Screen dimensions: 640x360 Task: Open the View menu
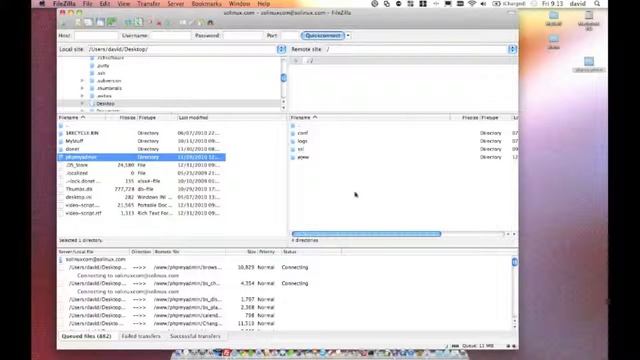coord(124,4)
